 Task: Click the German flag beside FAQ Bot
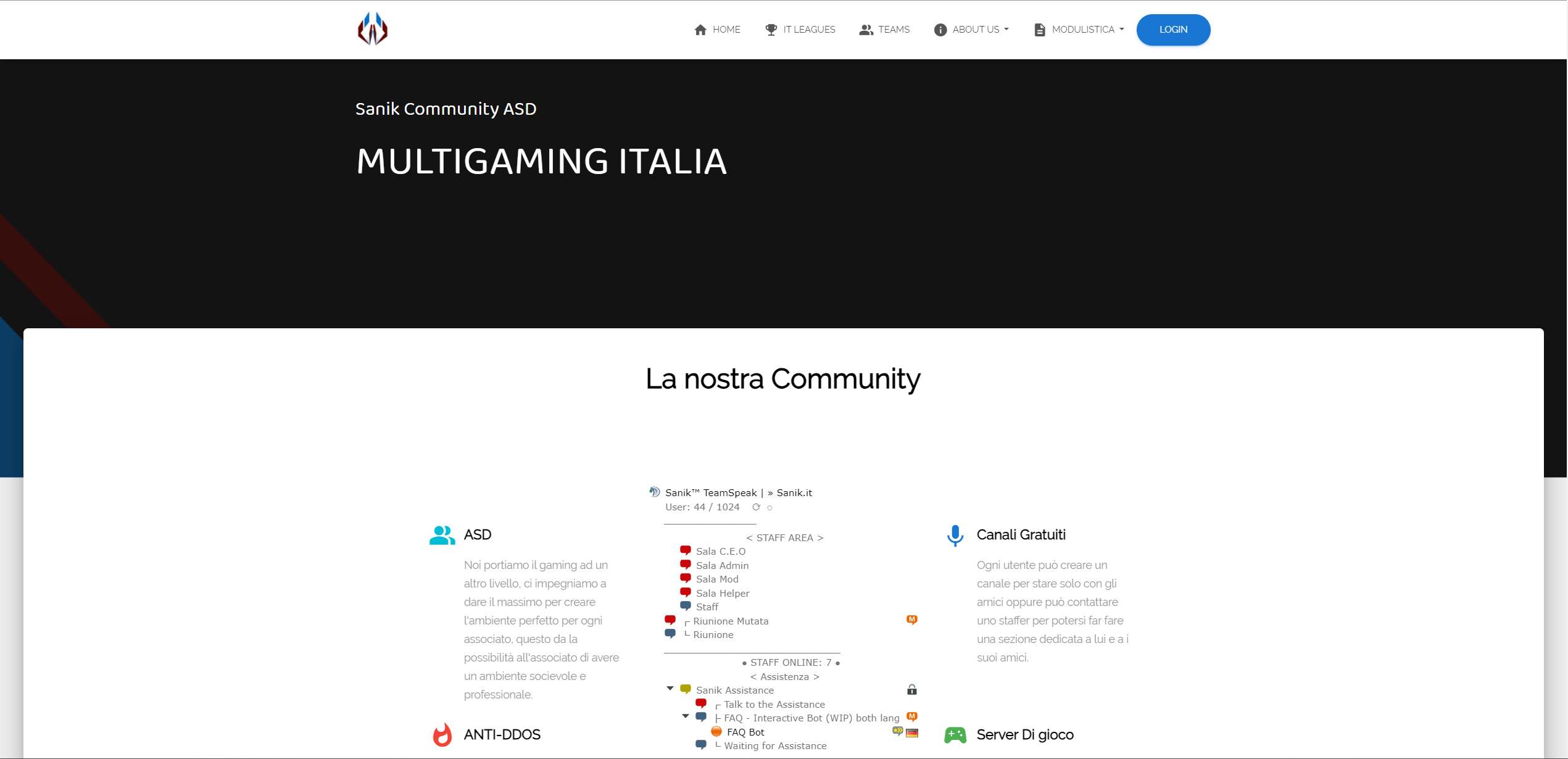[912, 732]
